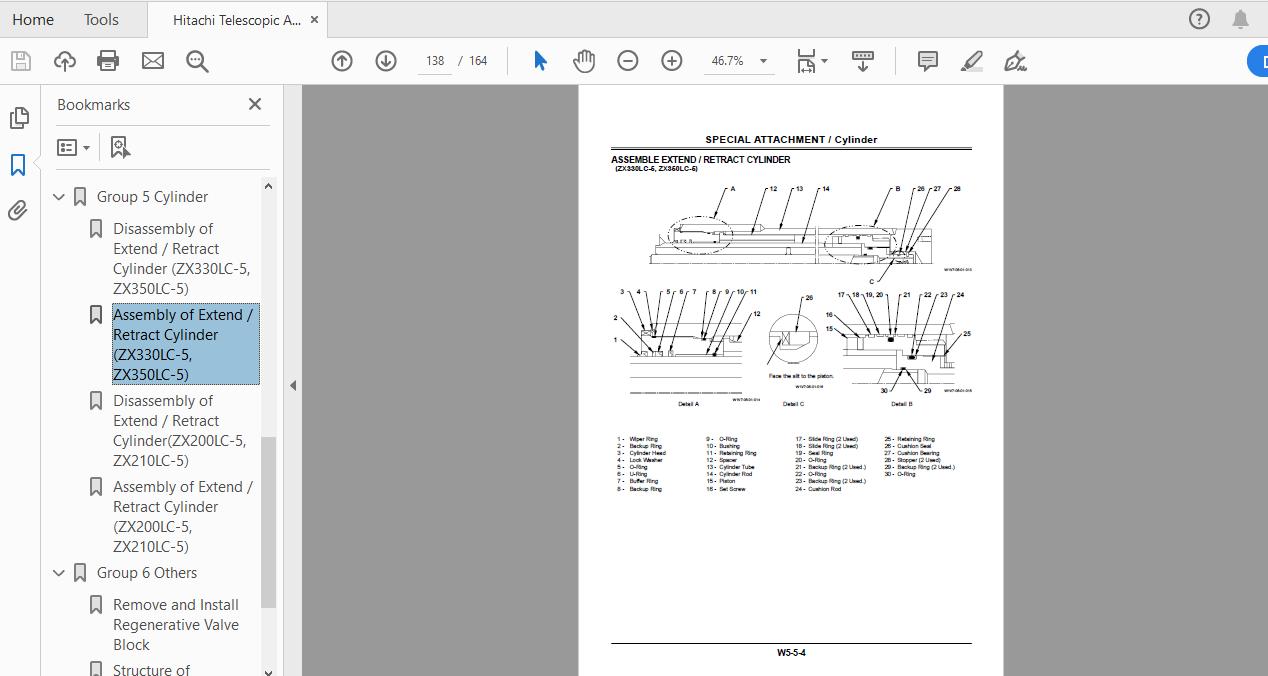Viewport: 1268px width, 676px height.
Task: Close the Hitachi Telescopic tab
Action: coord(315,20)
